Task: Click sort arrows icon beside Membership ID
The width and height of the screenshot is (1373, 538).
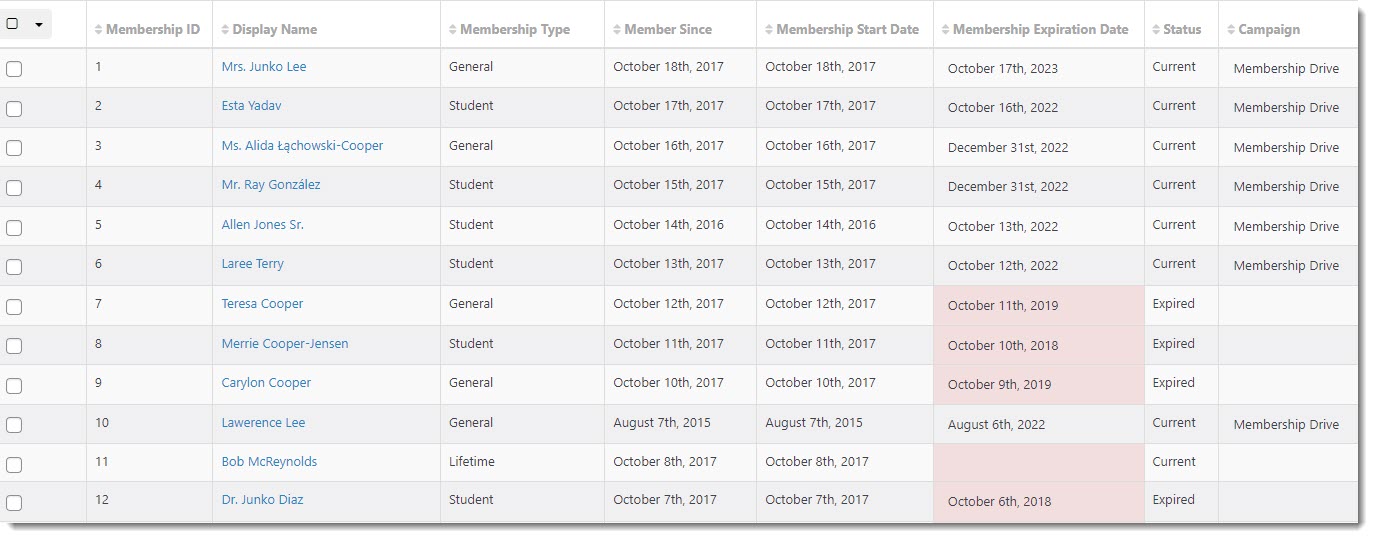Action: (98, 30)
